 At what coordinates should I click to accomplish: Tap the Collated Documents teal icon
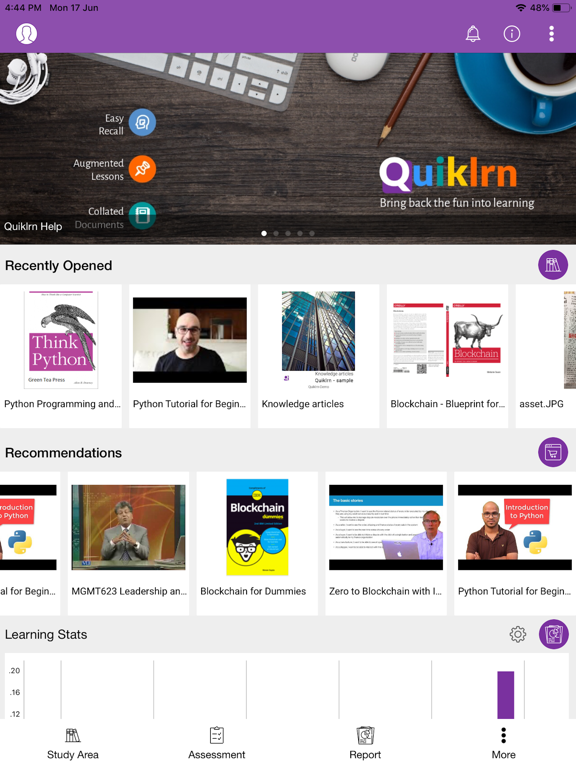click(x=143, y=216)
